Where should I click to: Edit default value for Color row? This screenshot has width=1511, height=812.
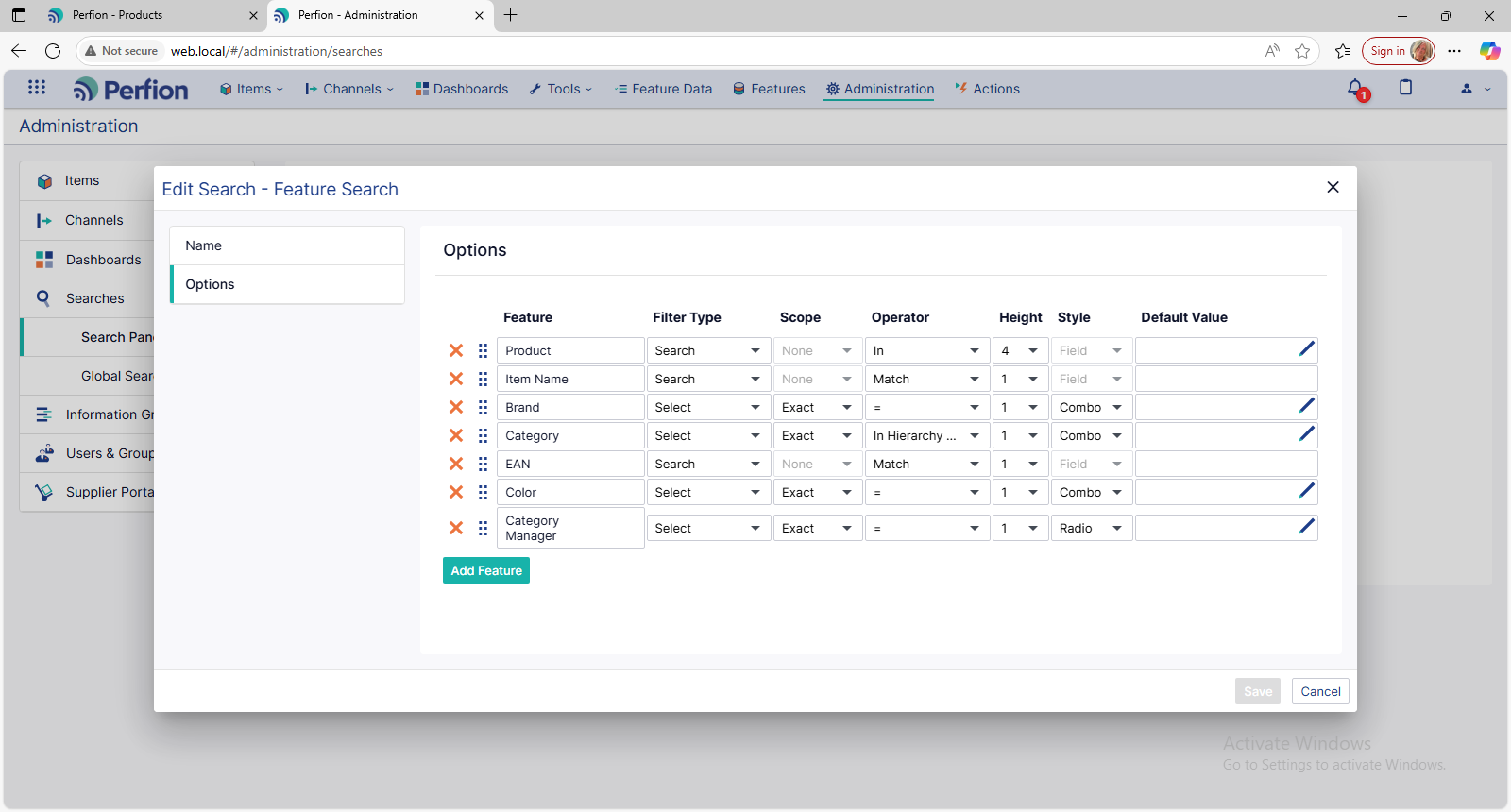[1307, 491]
